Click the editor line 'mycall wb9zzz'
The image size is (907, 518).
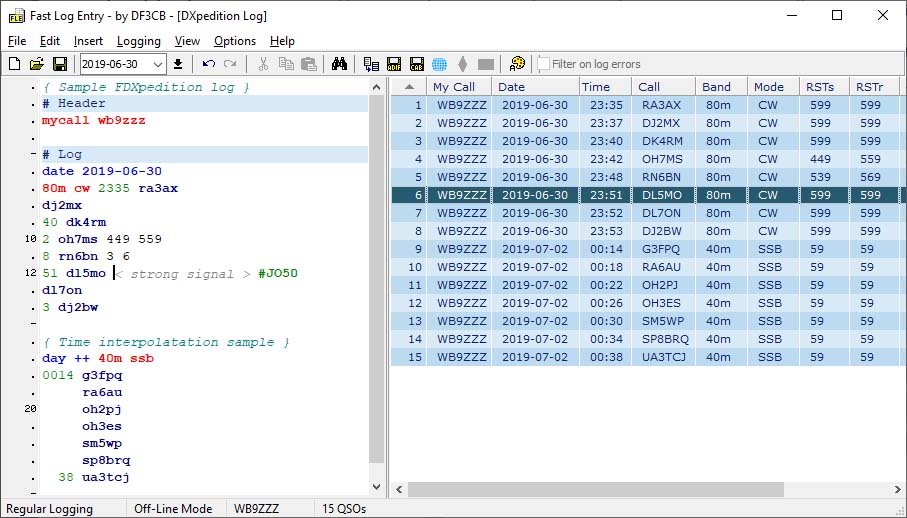tap(93, 120)
